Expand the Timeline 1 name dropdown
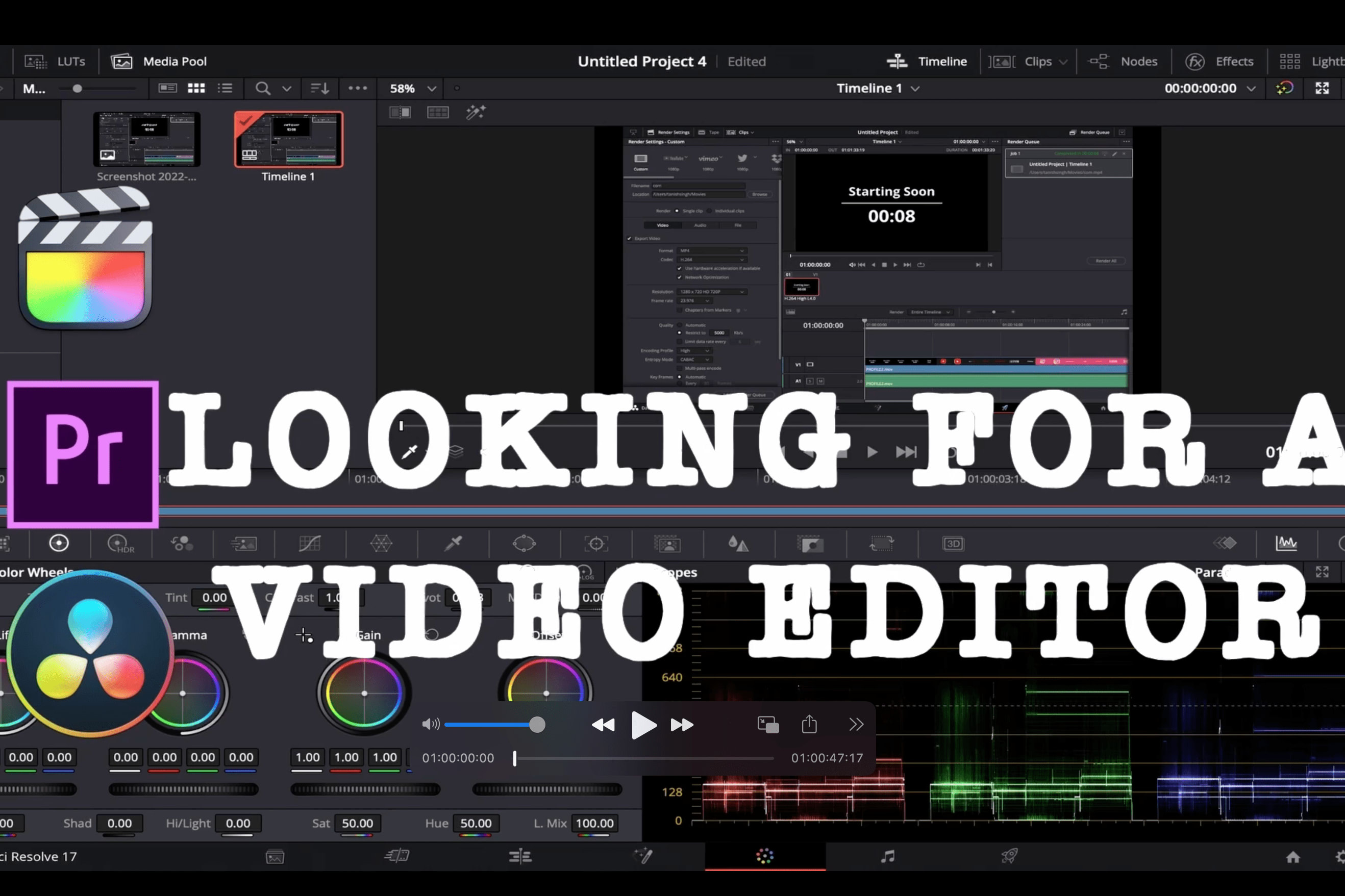 (915, 89)
